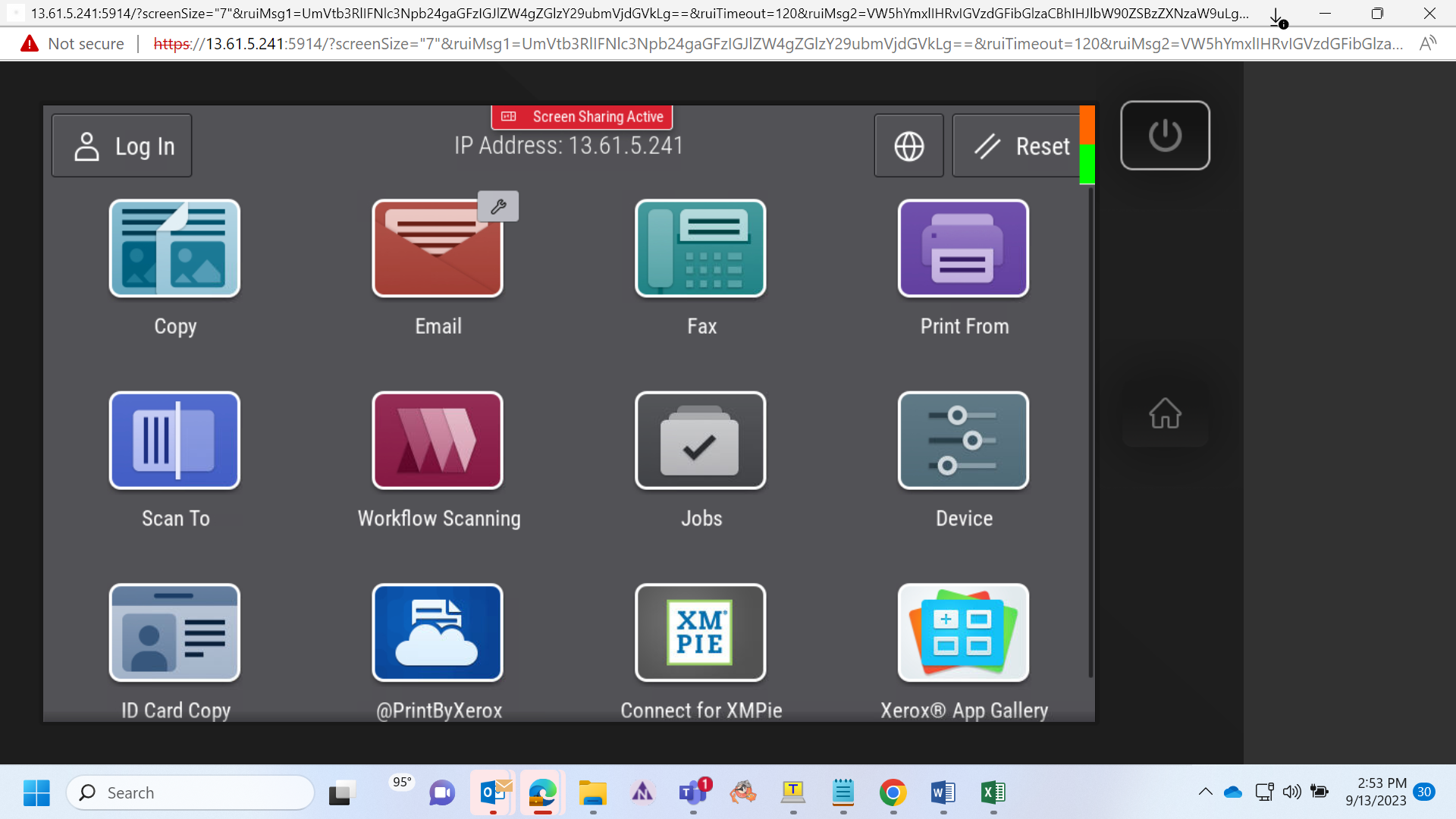Go to the Home screen button

tap(1166, 413)
